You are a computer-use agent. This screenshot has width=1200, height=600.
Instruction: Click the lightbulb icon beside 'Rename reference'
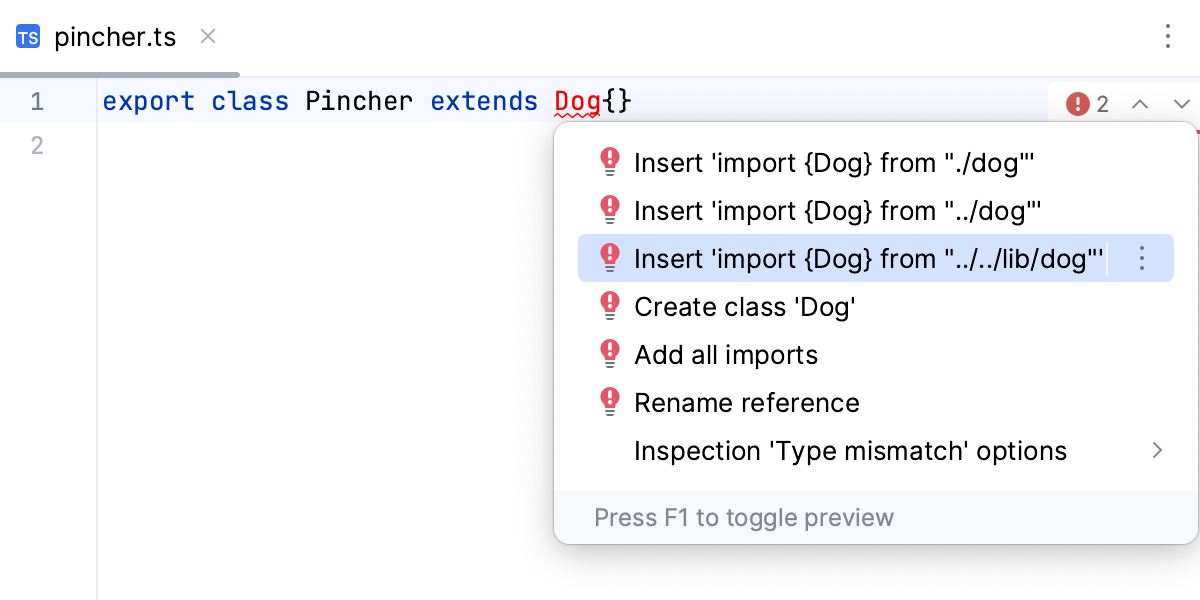[x=610, y=402]
